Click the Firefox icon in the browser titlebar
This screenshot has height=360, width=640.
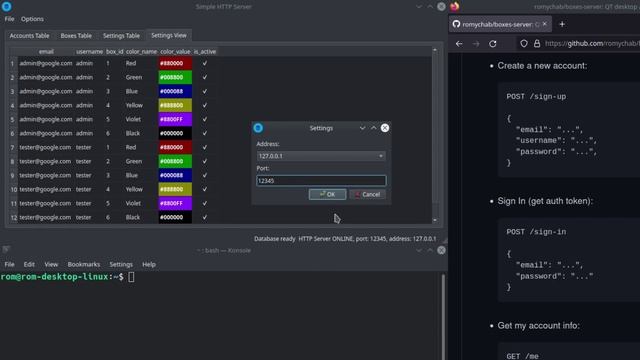pos(455,6)
